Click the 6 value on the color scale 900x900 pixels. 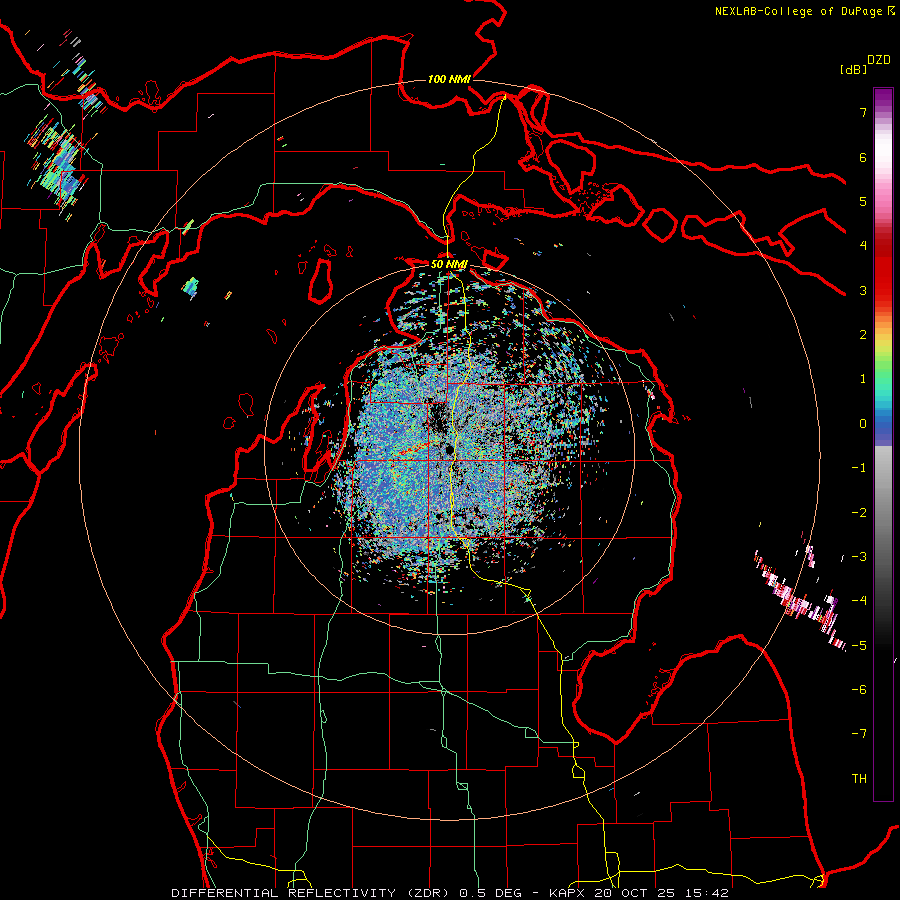pyautogui.click(x=863, y=157)
